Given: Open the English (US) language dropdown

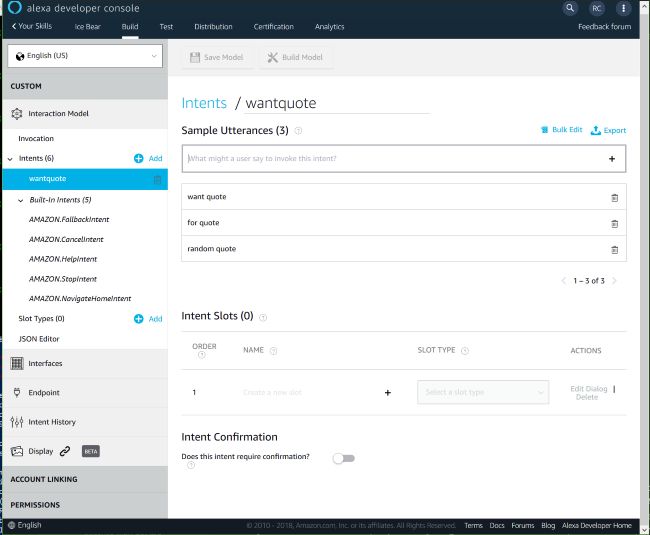Looking at the screenshot, I should tap(85, 56).
